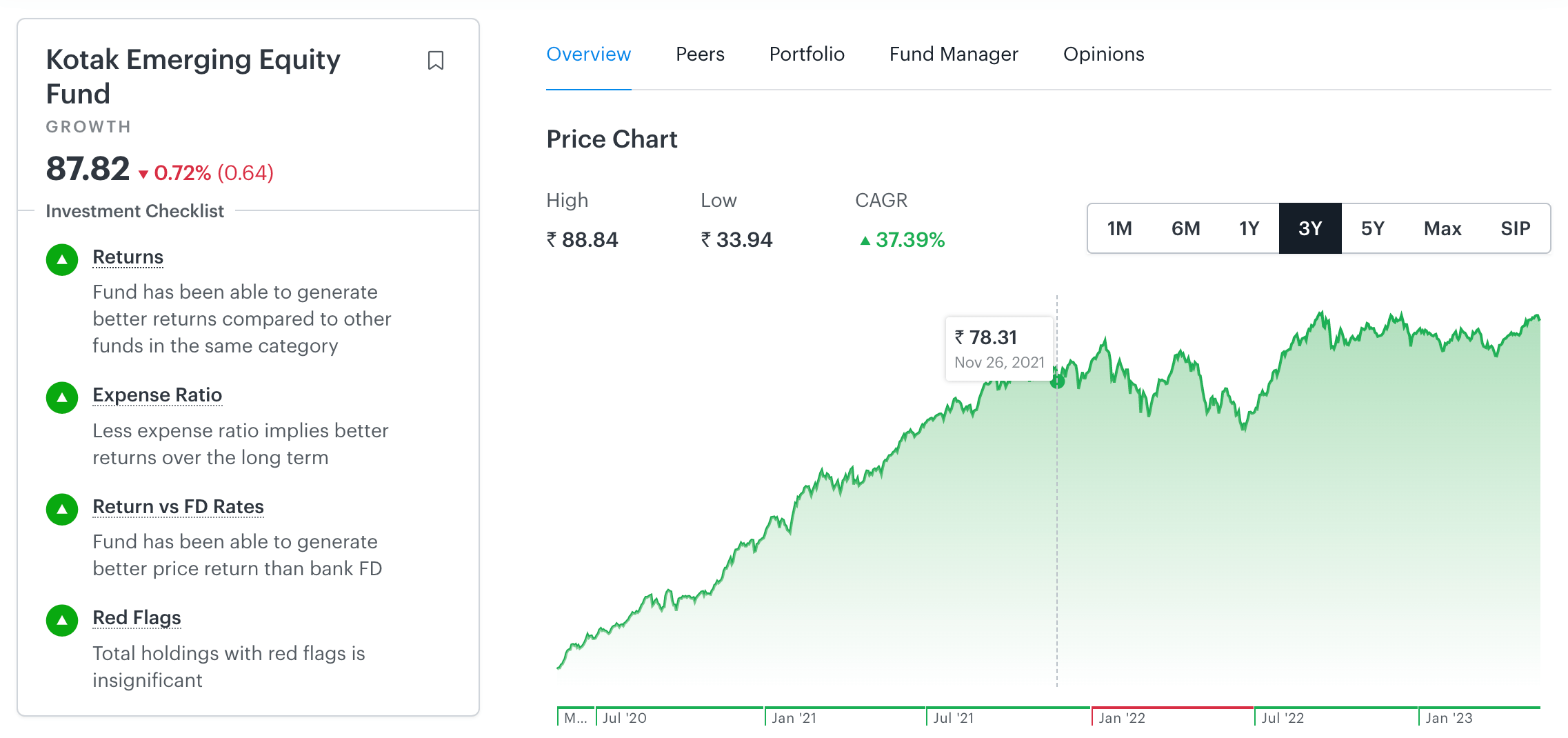
Task: Expand the Returns checklist item
Action: (128, 256)
